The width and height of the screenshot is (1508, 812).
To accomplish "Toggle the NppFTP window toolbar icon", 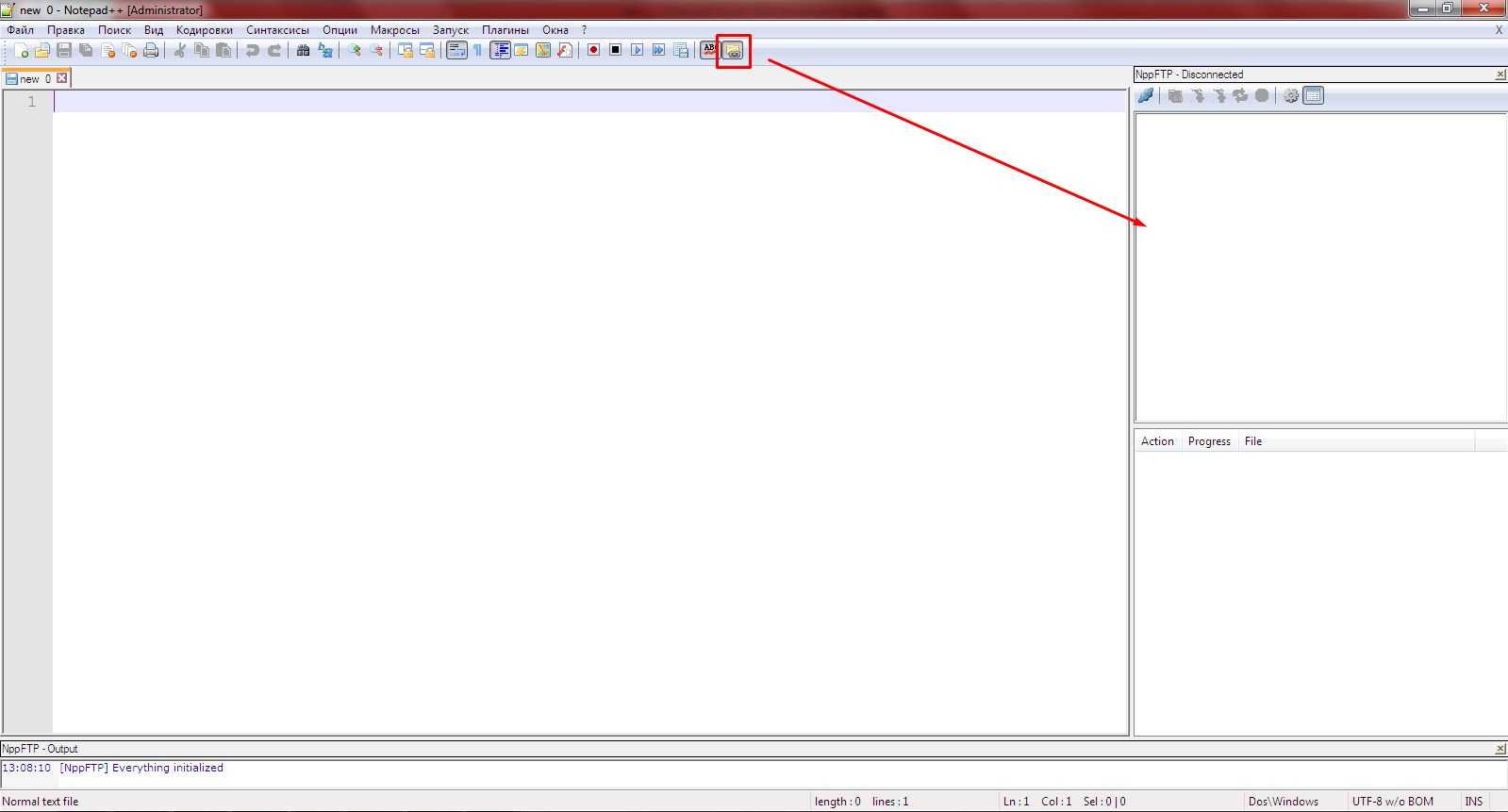I will [x=734, y=51].
